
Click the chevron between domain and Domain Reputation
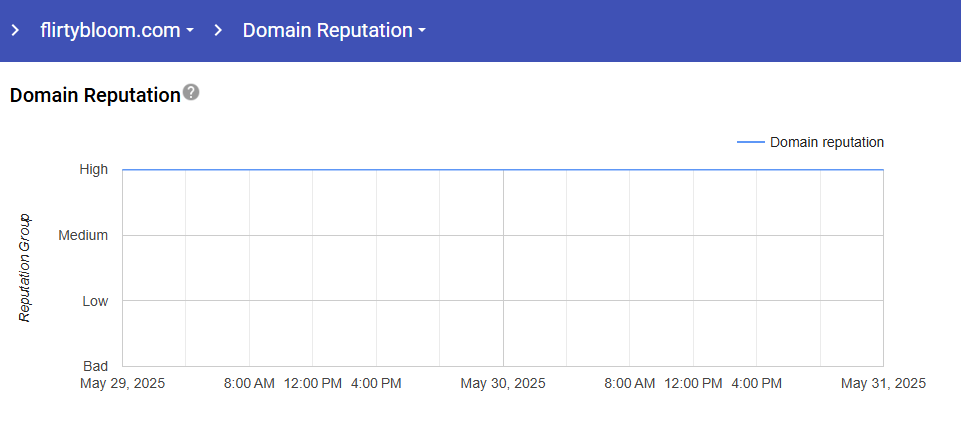point(218,30)
